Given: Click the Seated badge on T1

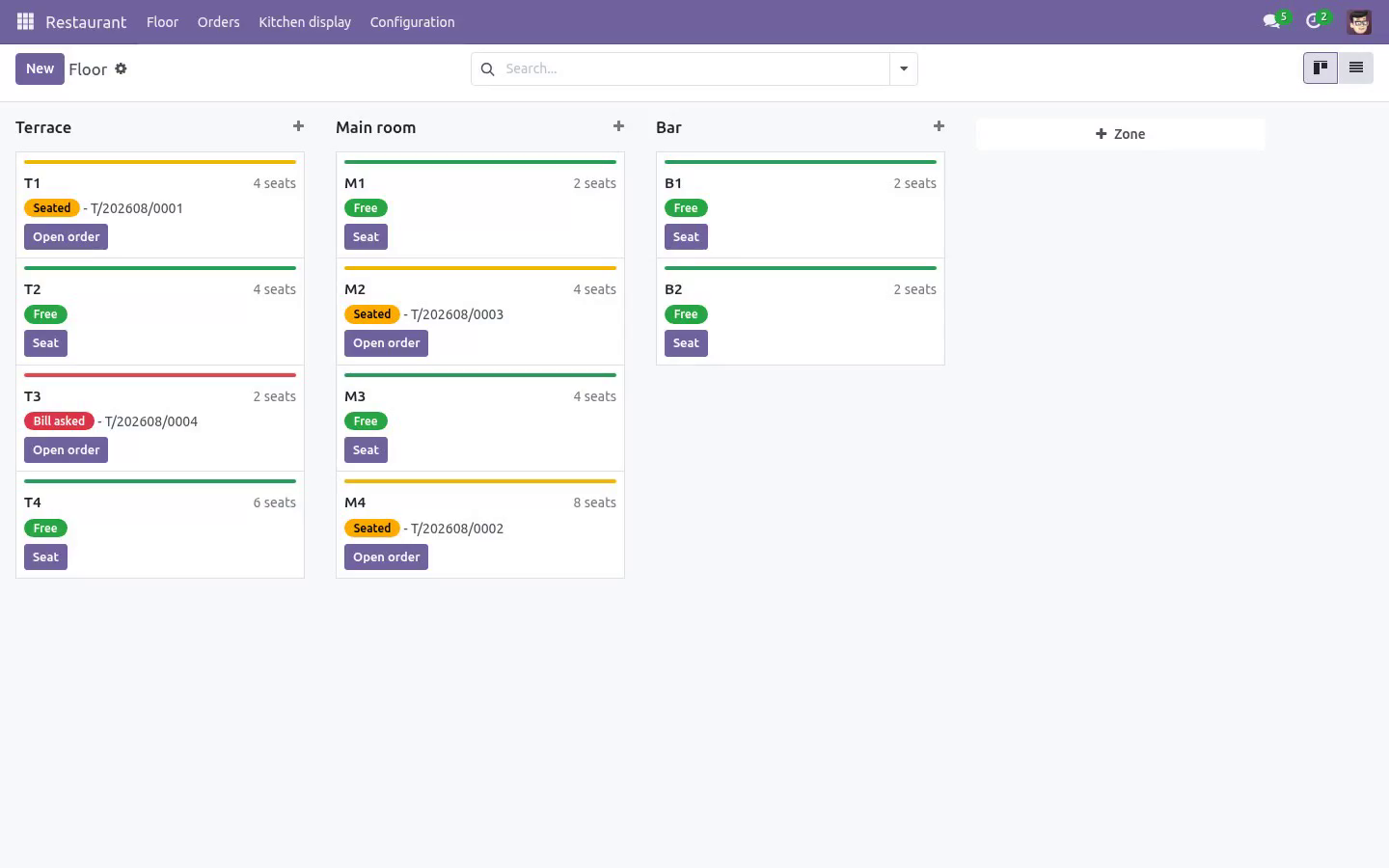Looking at the screenshot, I should (x=51, y=207).
